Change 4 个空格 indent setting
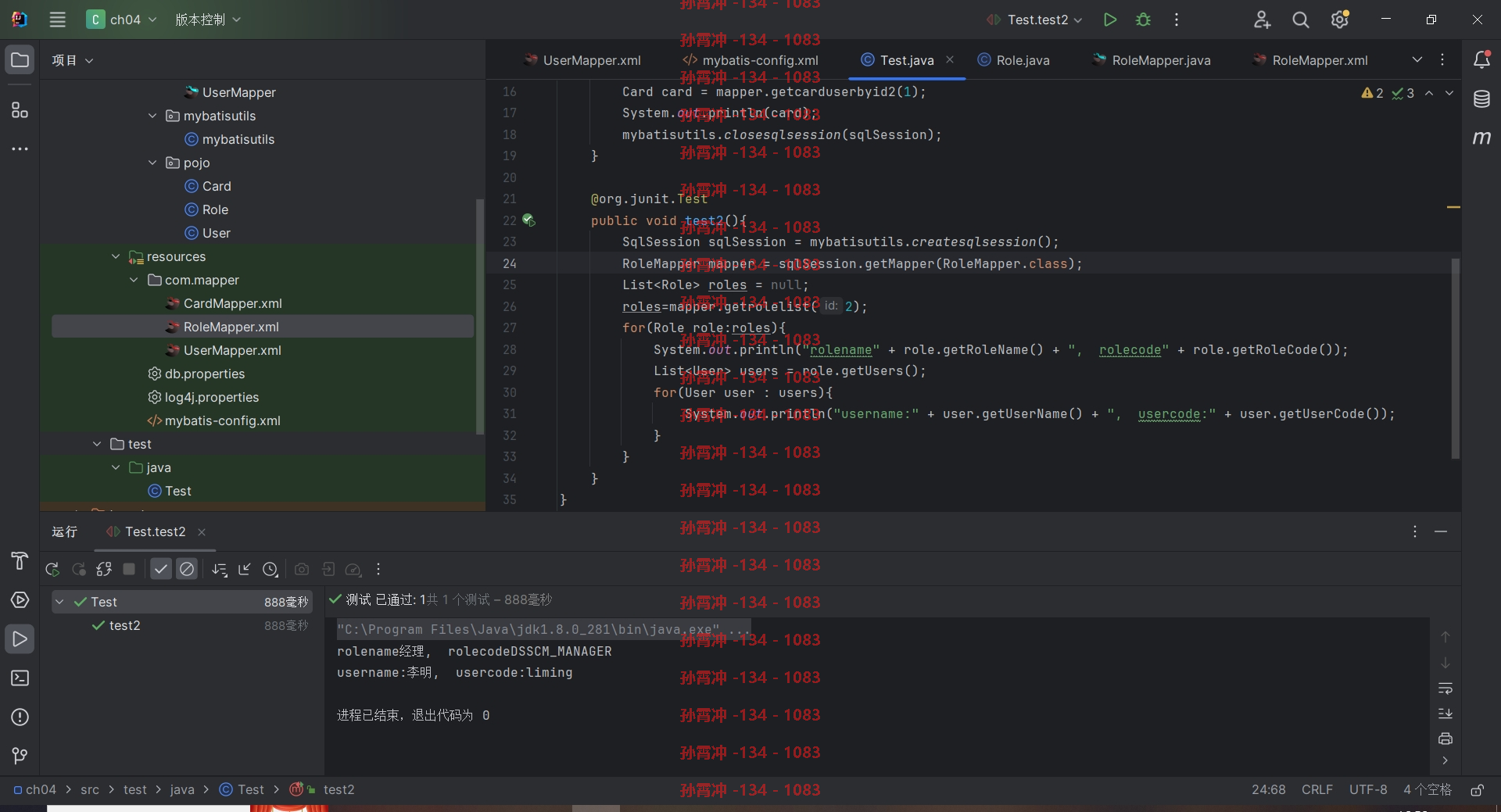 pyautogui.click(x=1427, y=790)
